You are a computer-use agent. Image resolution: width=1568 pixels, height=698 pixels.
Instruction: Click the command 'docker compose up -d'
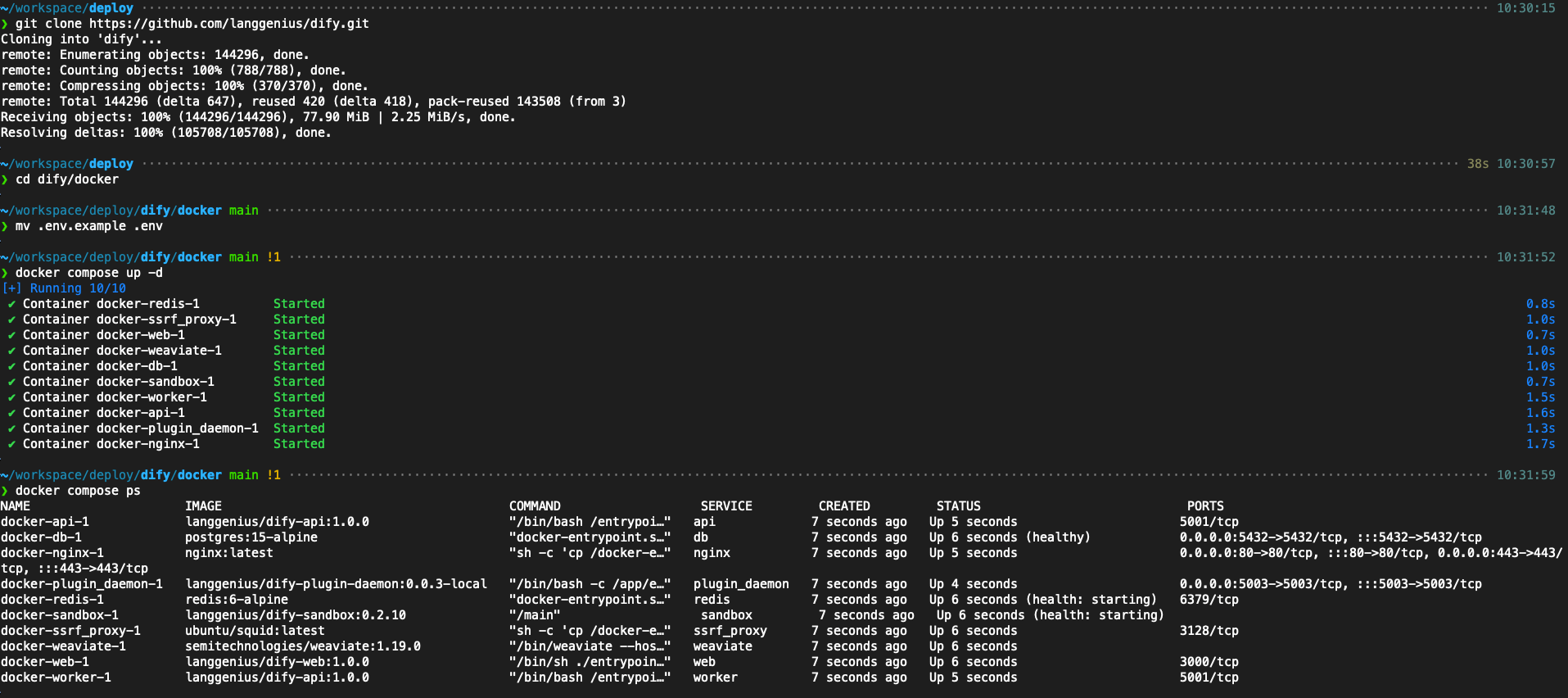pos(89,273)
